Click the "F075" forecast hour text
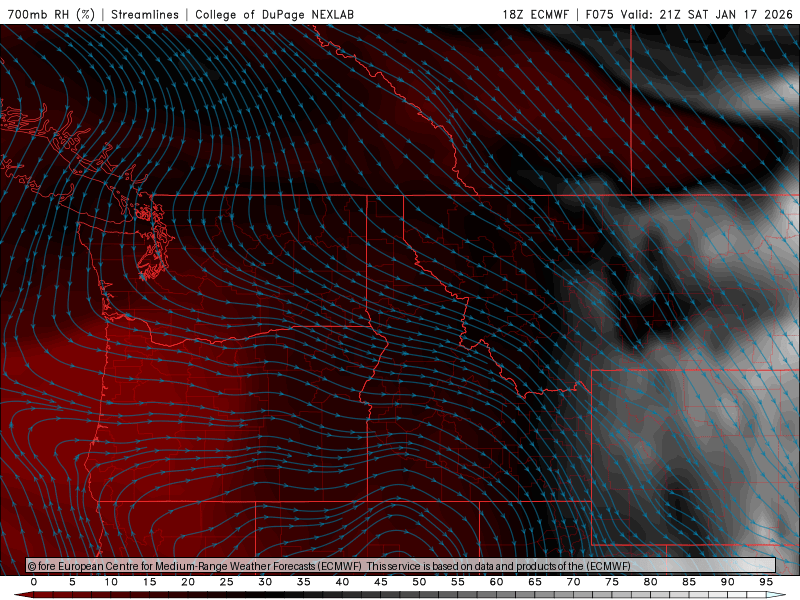The height and width of the screenshot is (600, 800). pyautogui.click(x=599, y=14)
